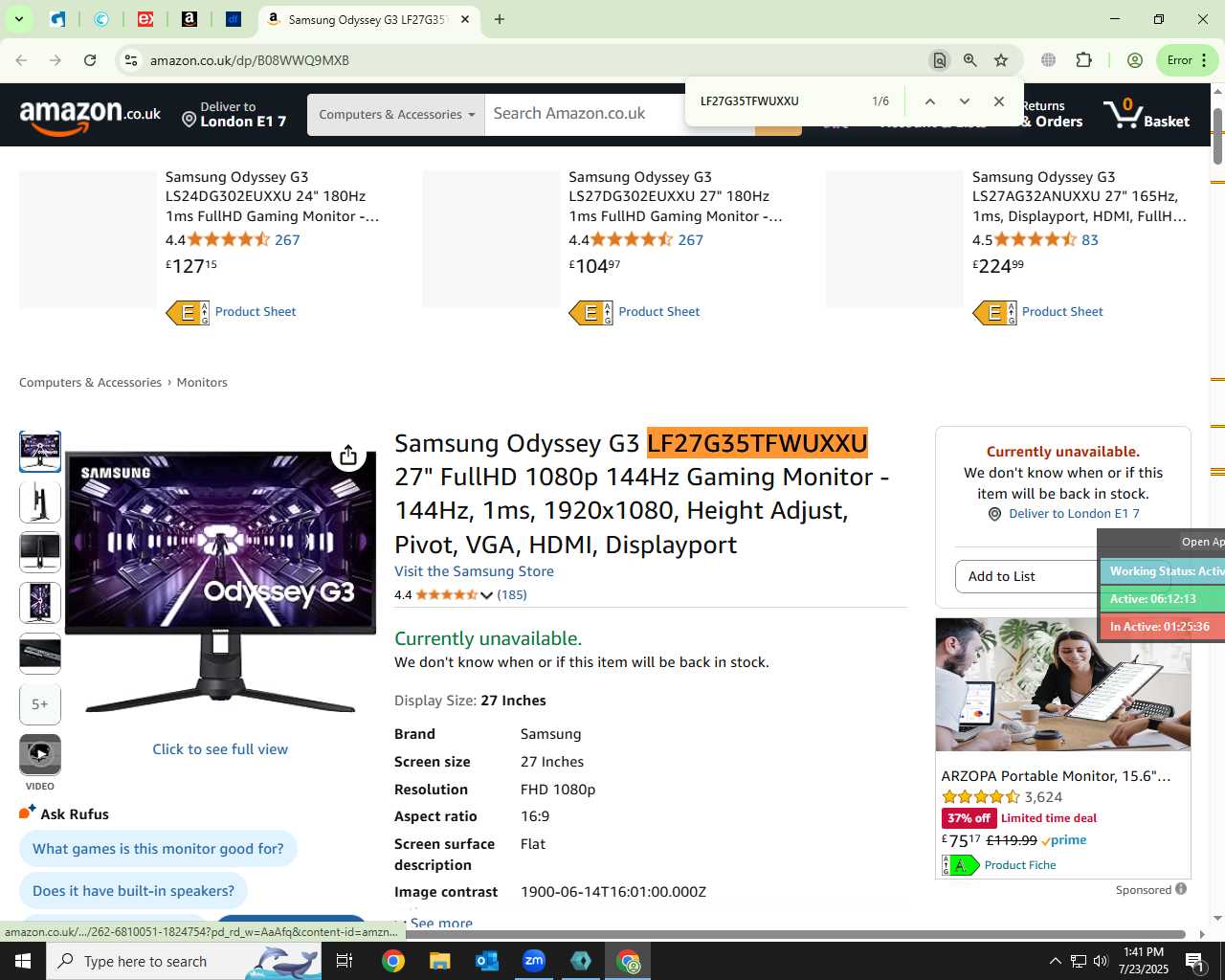This screenshot has height=980, width=1225.
Task: Ask Rufus about built-in speakers
Action: tap(133, 891)
